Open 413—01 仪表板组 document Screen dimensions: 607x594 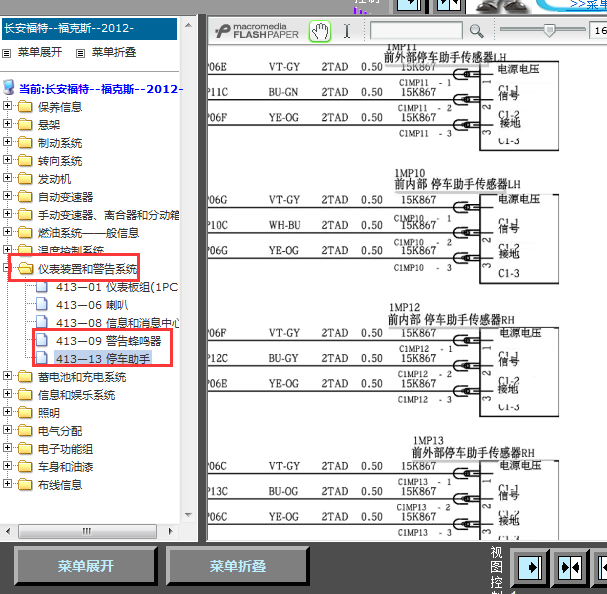pos(117,287)
